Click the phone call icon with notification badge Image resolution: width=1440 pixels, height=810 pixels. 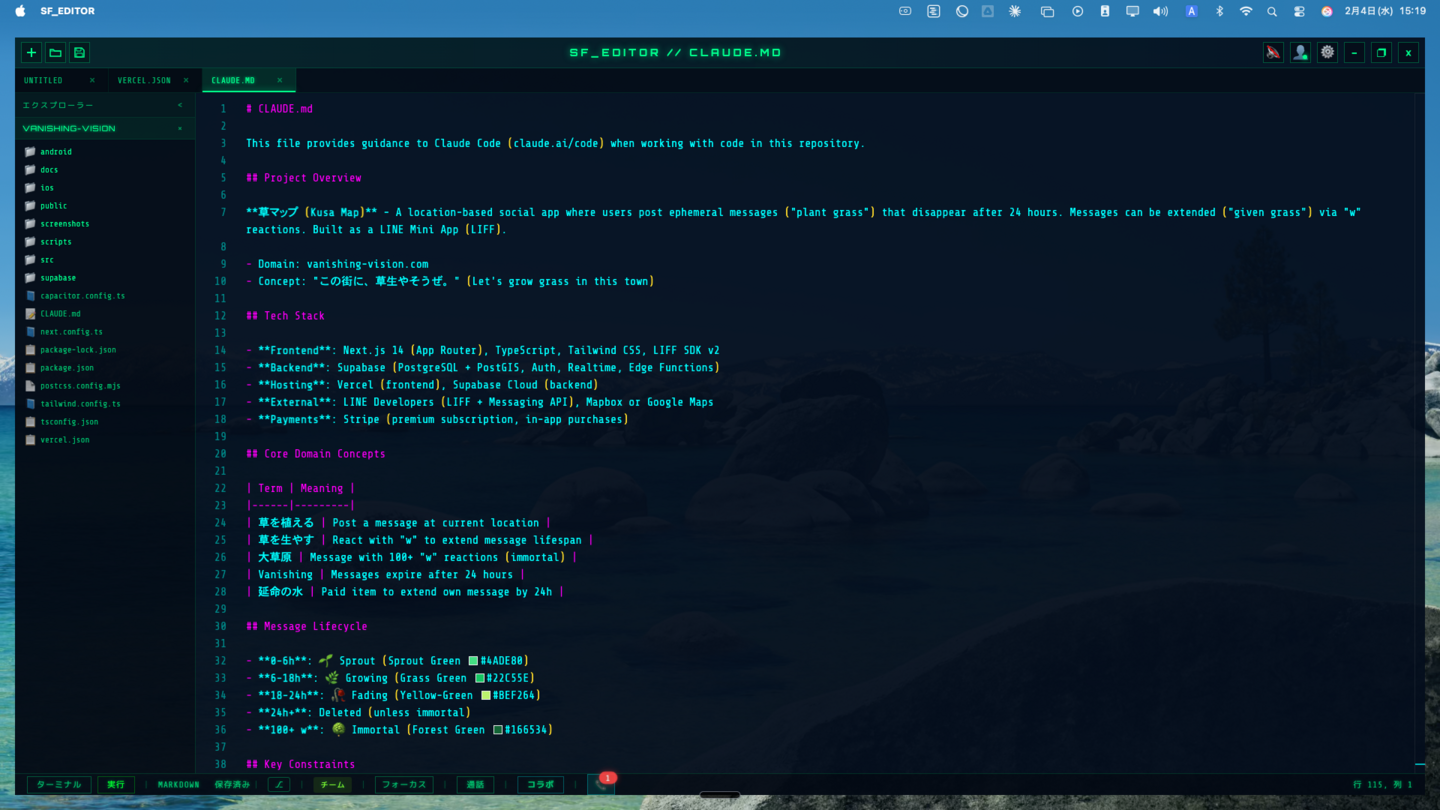coord(602,785)
